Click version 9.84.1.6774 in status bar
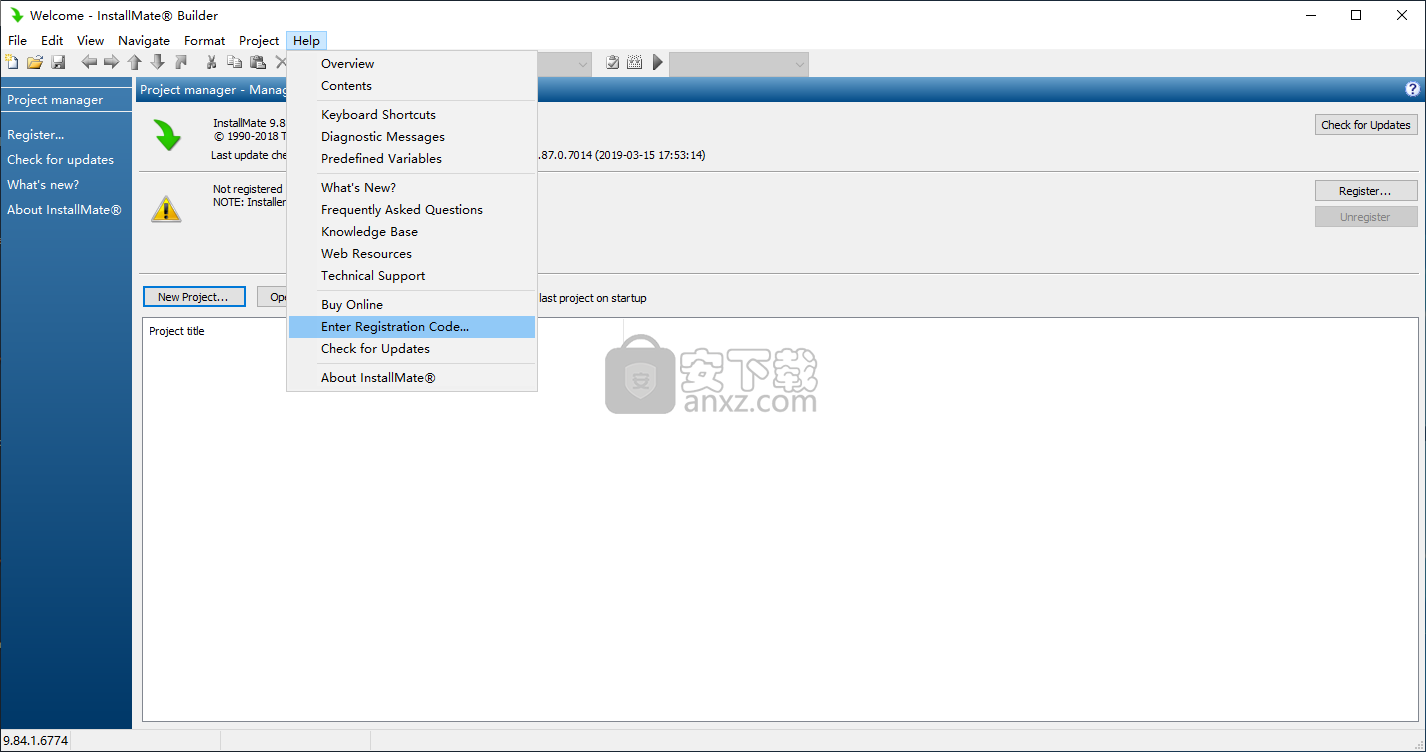 pyautogui.click(x=36, y=741)
